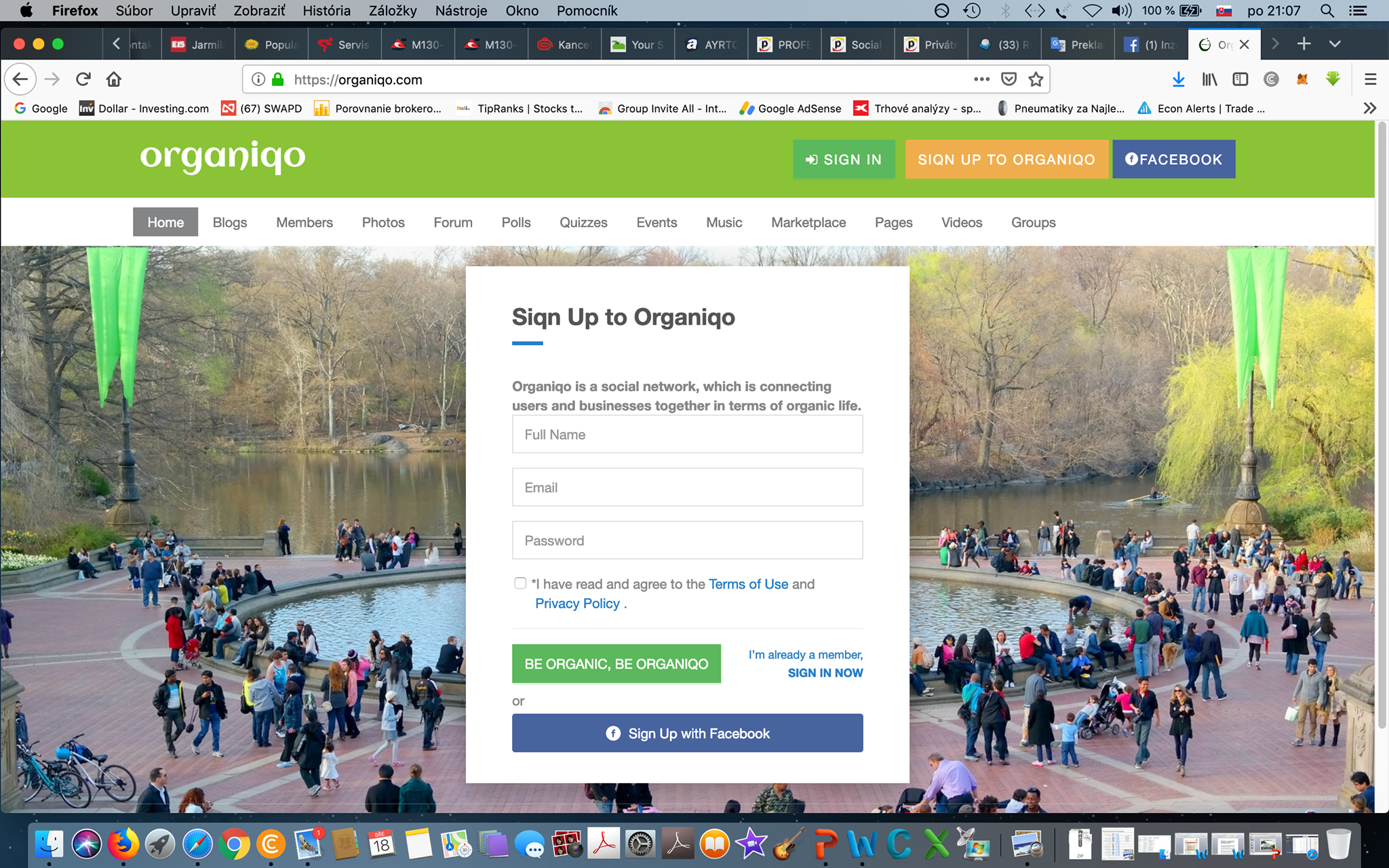
Task: Click the MetaMask fox extension icon
Action: coord(1301,79)
